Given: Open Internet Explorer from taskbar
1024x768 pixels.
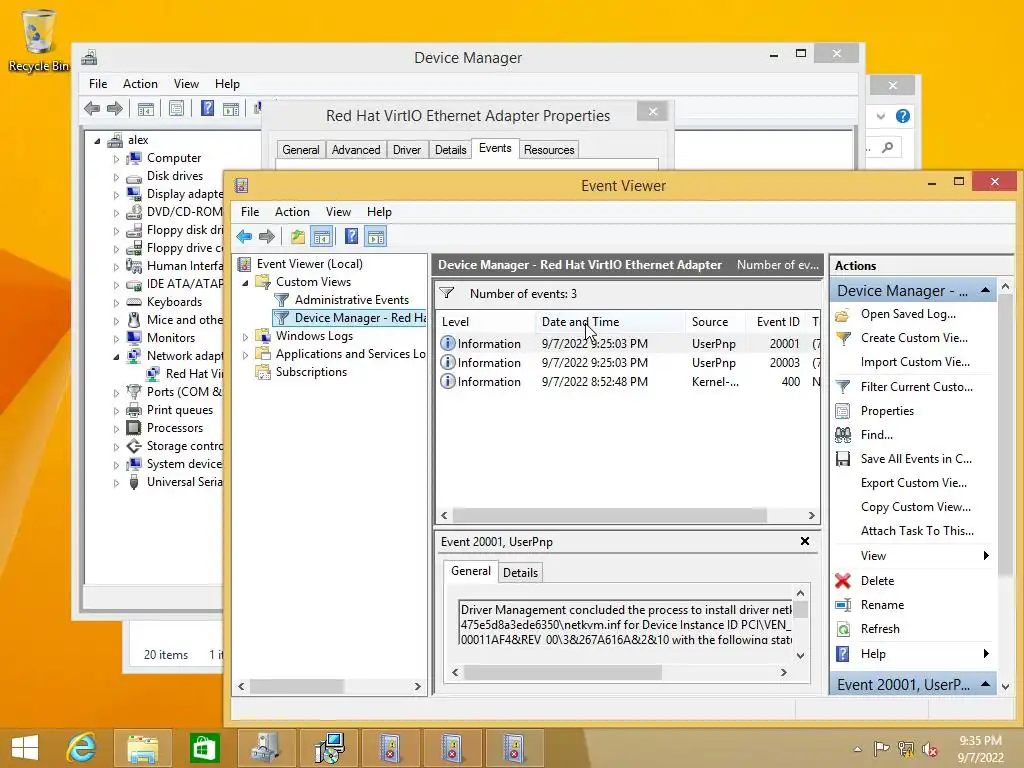Looking at the screenshot, I should tap(82, 748).
